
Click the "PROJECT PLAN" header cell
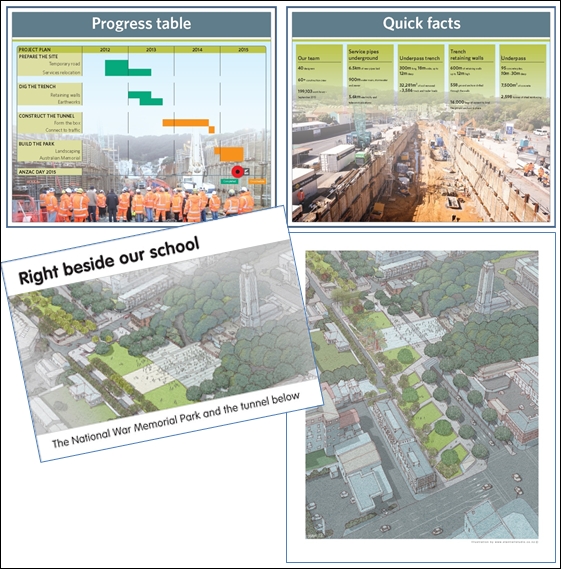click(x=50, y=50)
